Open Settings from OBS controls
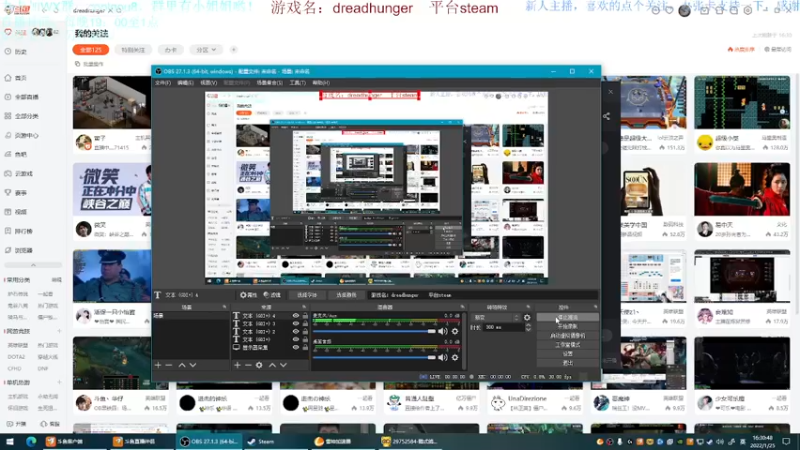This screenshot has height=450, width=800. pyautogui.click(x=567, y=354)
